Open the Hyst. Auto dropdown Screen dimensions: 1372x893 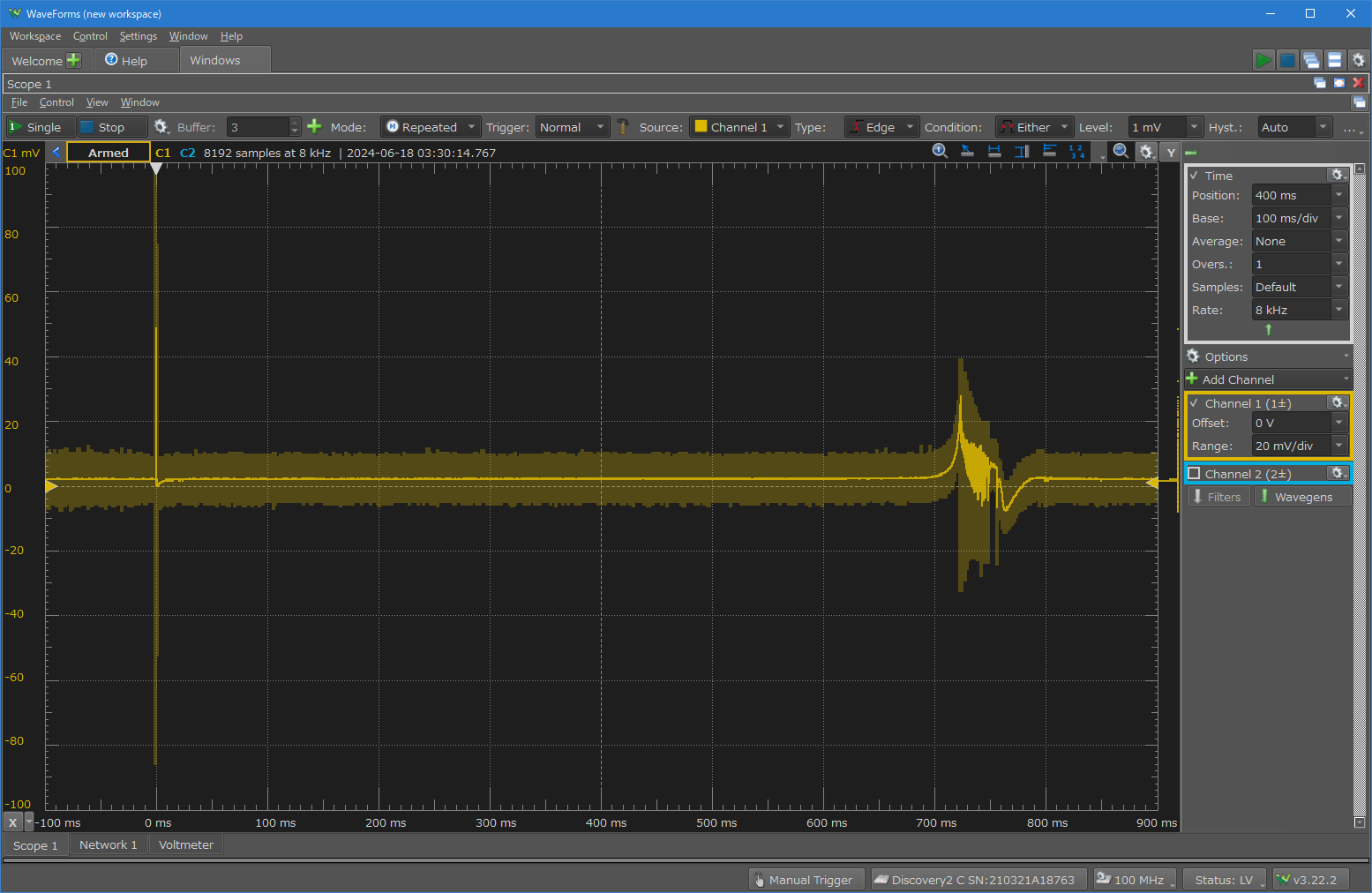1294,127
